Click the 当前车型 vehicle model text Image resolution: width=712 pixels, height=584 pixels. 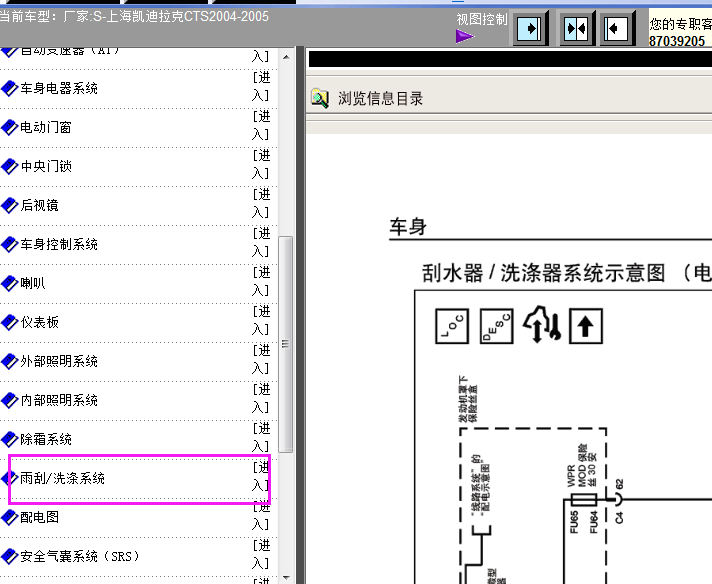click(x=134, y=17)
